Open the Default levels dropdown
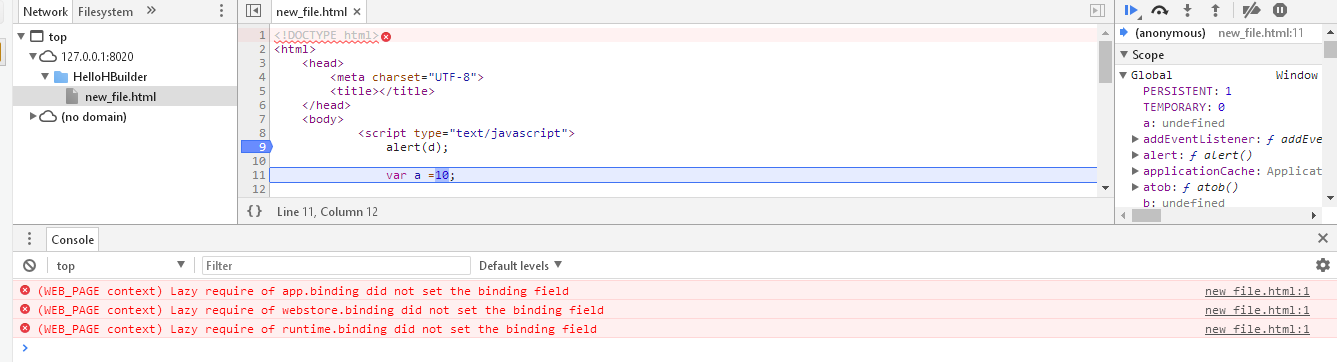1337x362 pixels. point(520,266)
